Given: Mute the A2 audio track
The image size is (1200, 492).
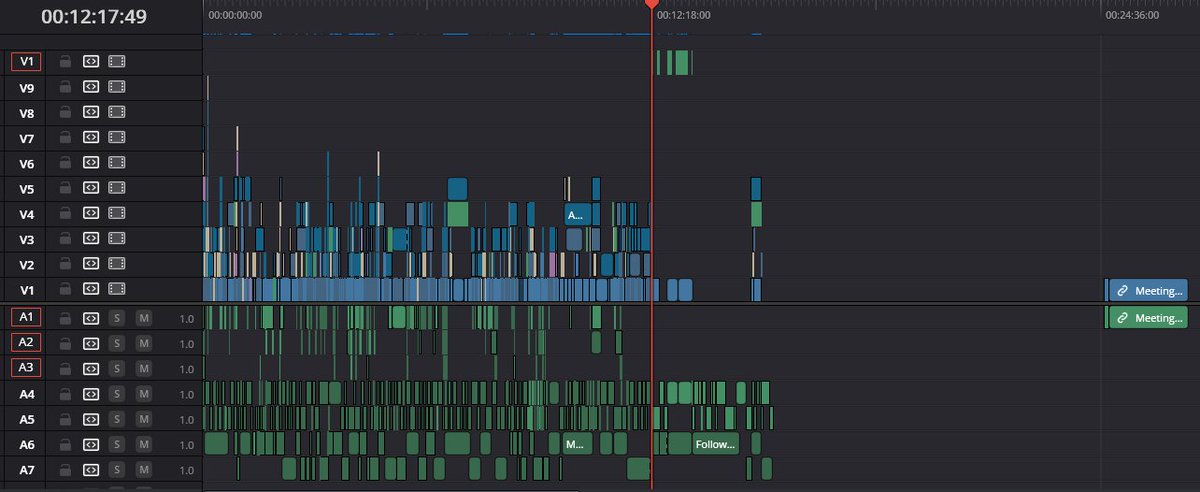Looking at the screenshot, I should (x=144, y=343).
